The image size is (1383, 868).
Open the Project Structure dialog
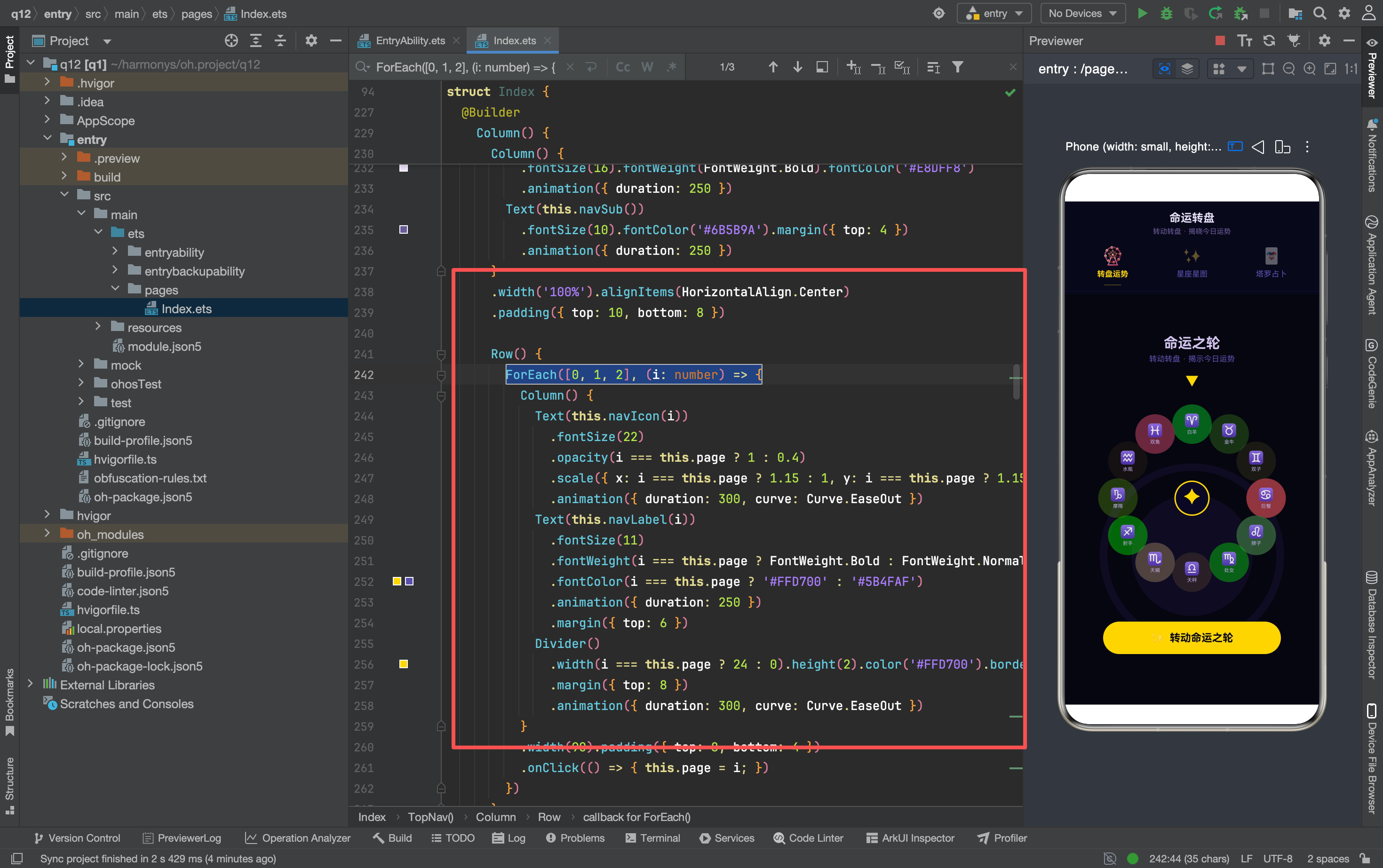click(x=1295, y=13)
